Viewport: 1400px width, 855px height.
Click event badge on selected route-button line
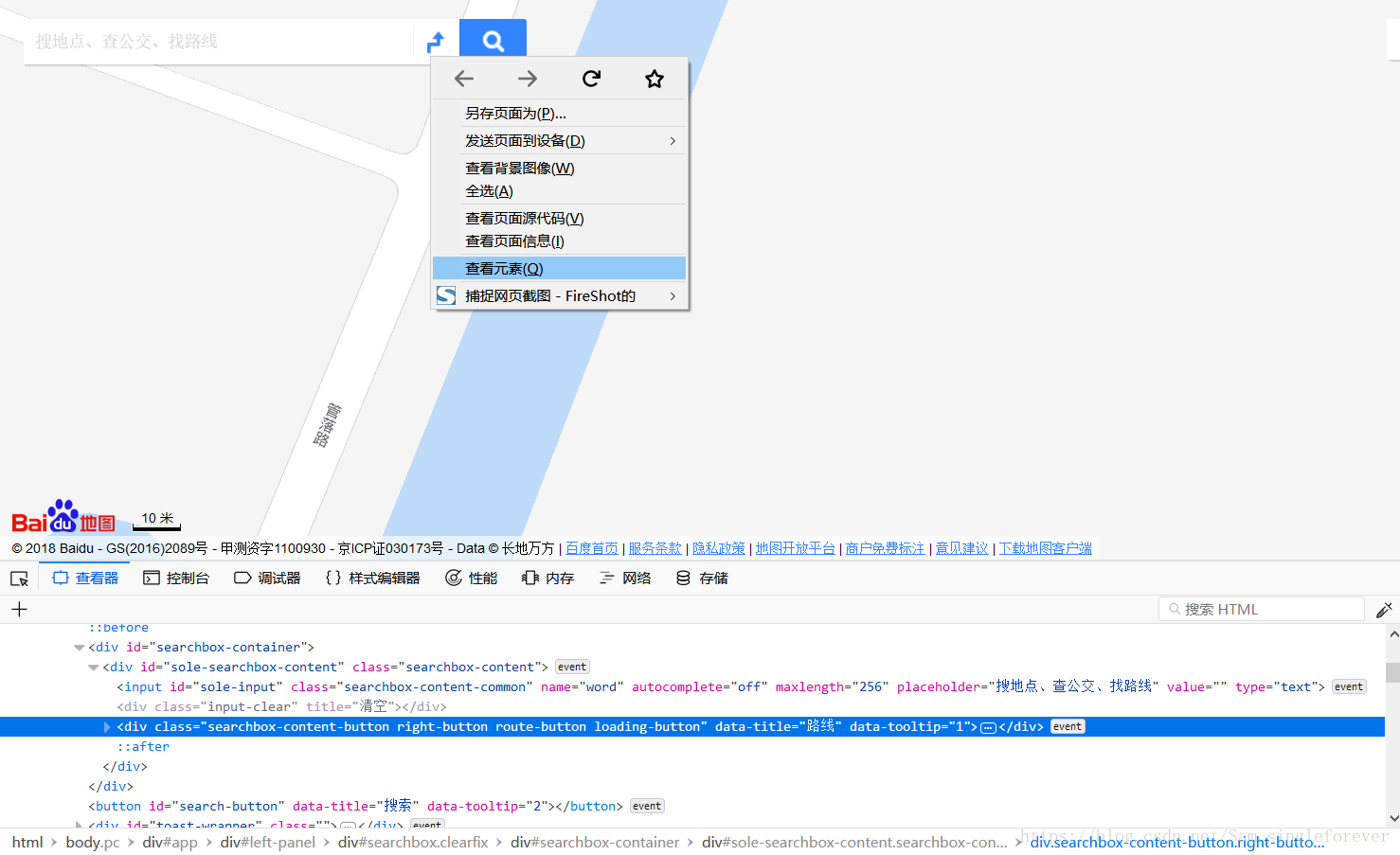1068,726
